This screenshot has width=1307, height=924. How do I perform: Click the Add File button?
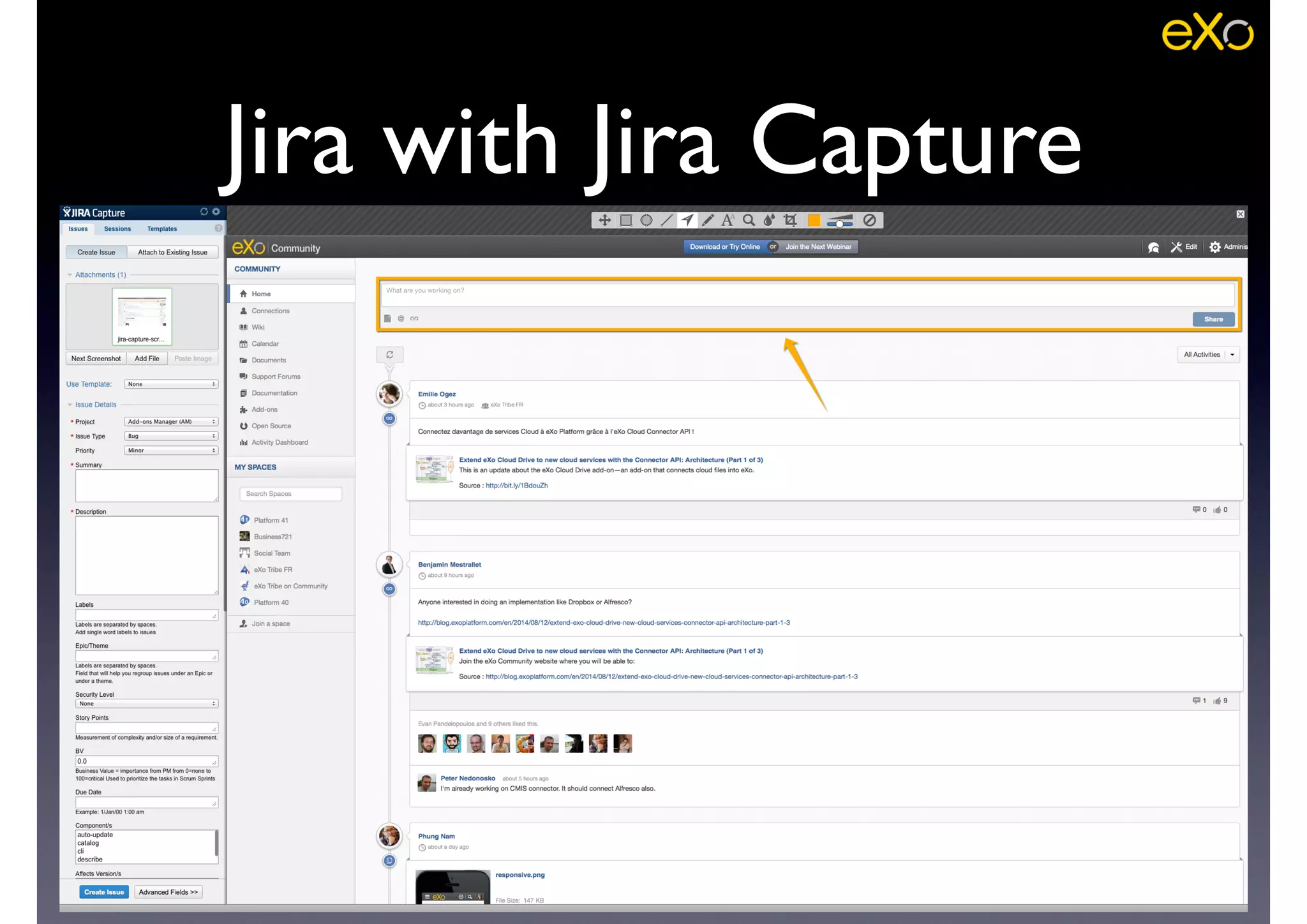pyautogui.click(x=147, y=359)
